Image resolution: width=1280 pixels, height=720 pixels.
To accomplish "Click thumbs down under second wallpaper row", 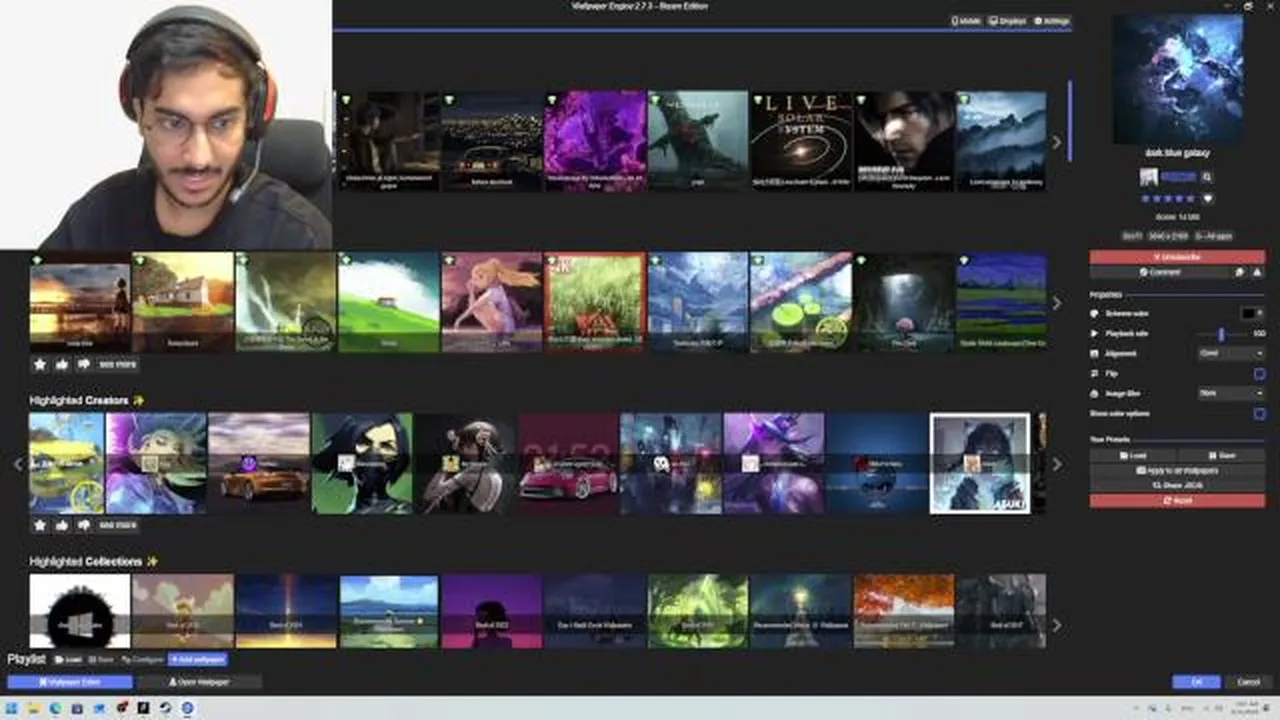I will (x=84, y=365).
